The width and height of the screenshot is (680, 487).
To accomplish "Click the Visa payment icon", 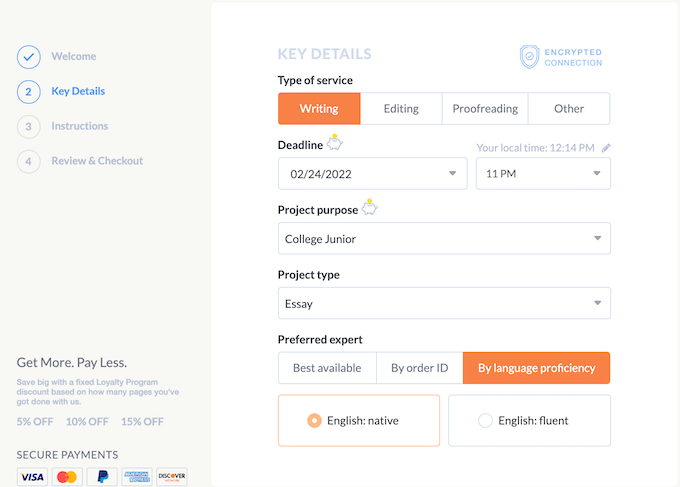I will point(32,477).
